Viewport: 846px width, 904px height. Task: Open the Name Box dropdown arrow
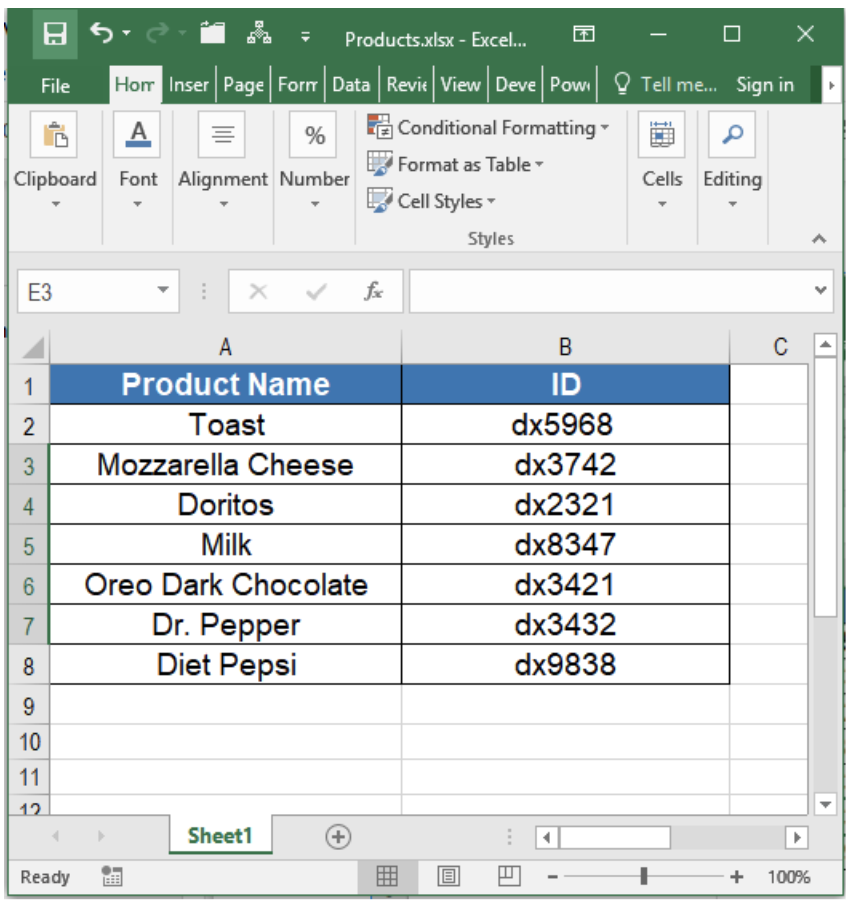(164, 289)
